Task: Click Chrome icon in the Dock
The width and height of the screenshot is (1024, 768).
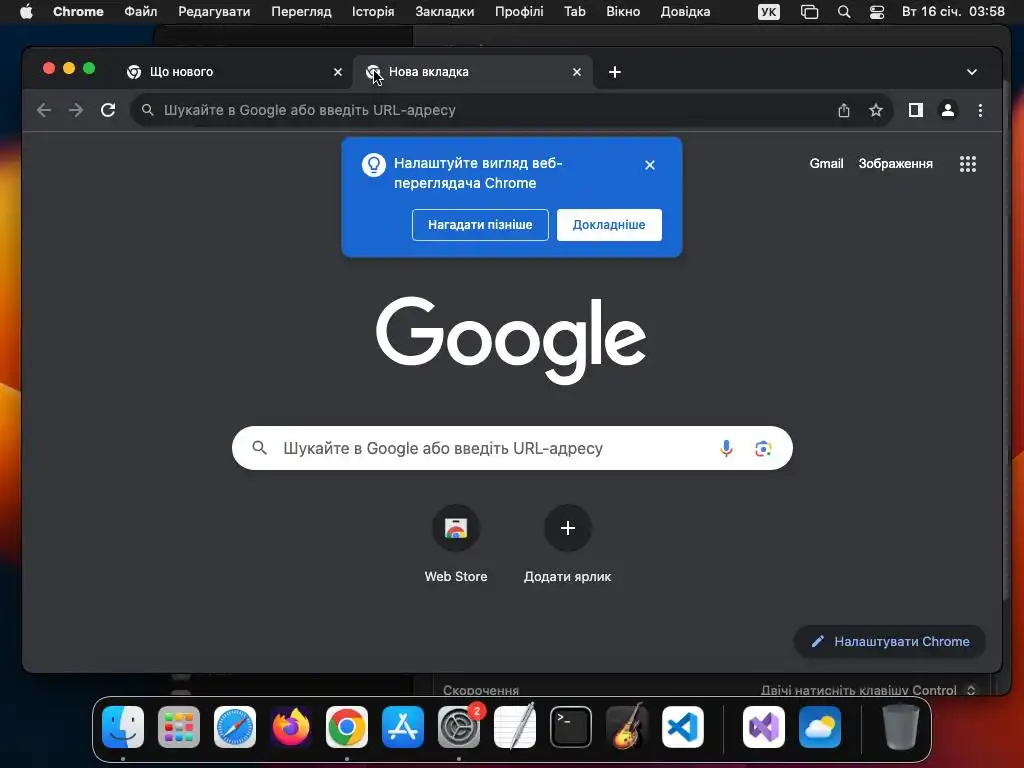Action: 347,727
